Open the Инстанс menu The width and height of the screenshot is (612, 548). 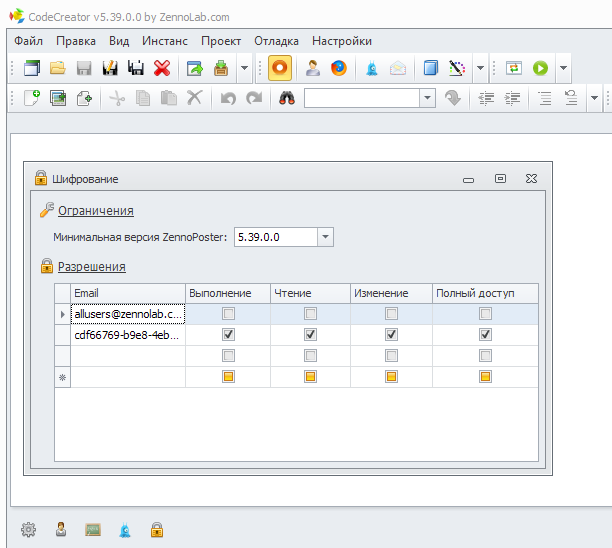click(x=165, y=41)
